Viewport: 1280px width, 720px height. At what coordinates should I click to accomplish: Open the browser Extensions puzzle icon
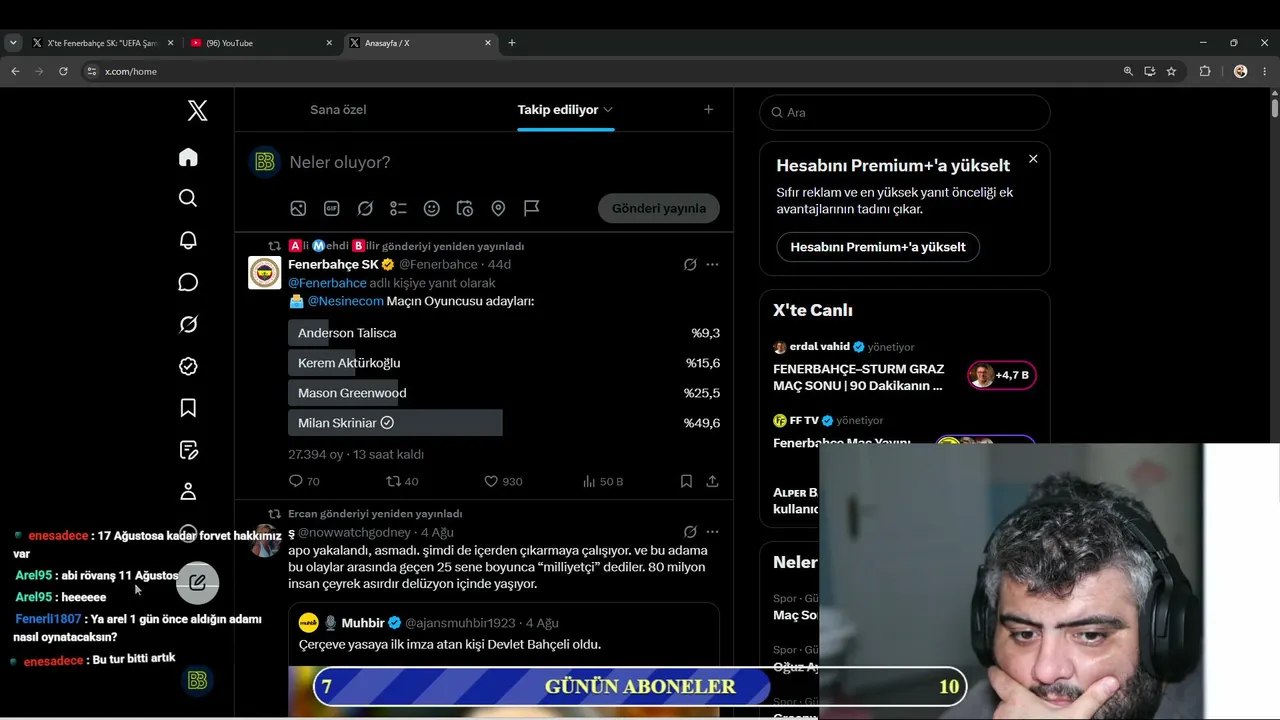pos(1204,71)
